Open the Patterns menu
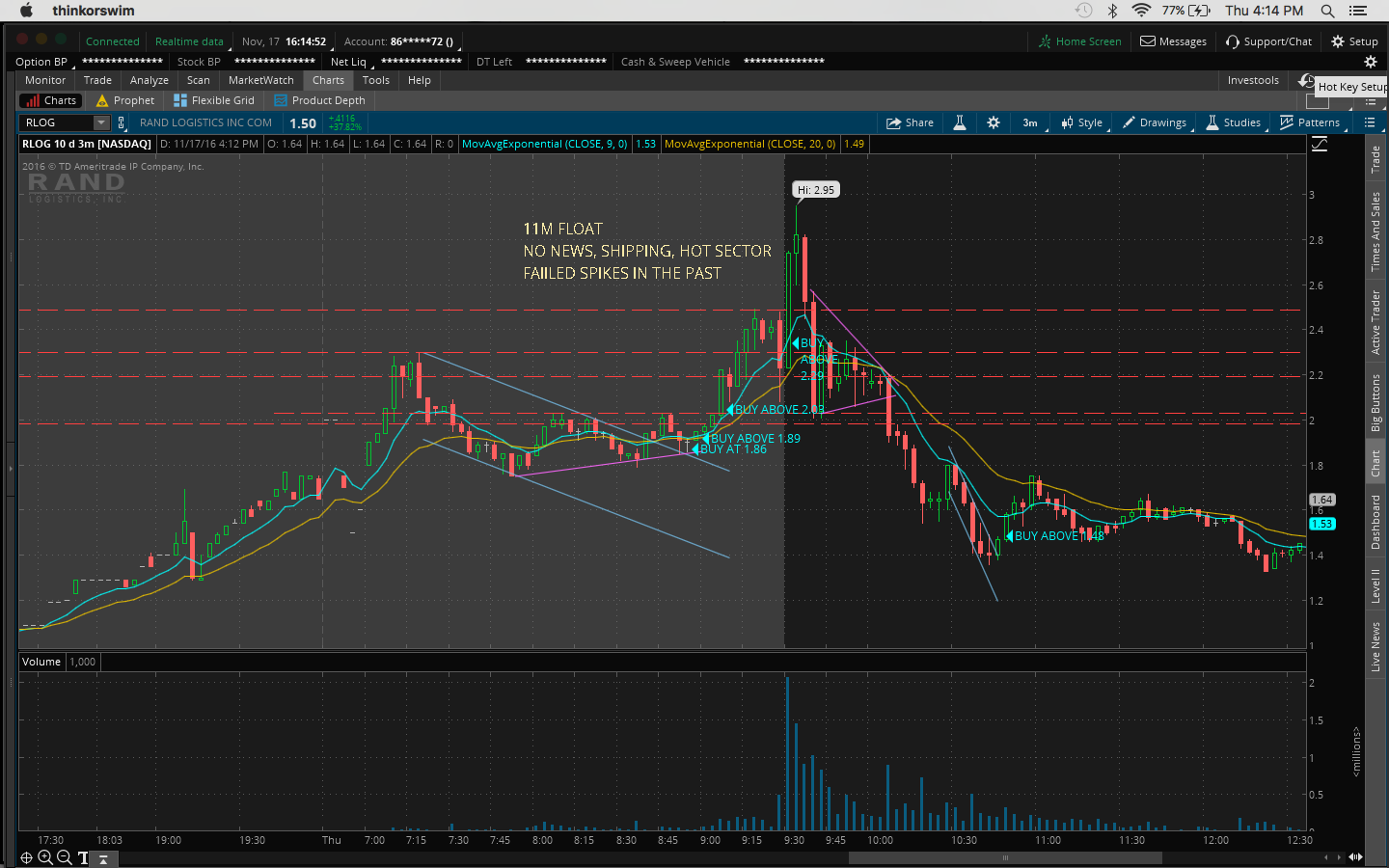Screen dimensions: 1389x868 (1310, 122)
